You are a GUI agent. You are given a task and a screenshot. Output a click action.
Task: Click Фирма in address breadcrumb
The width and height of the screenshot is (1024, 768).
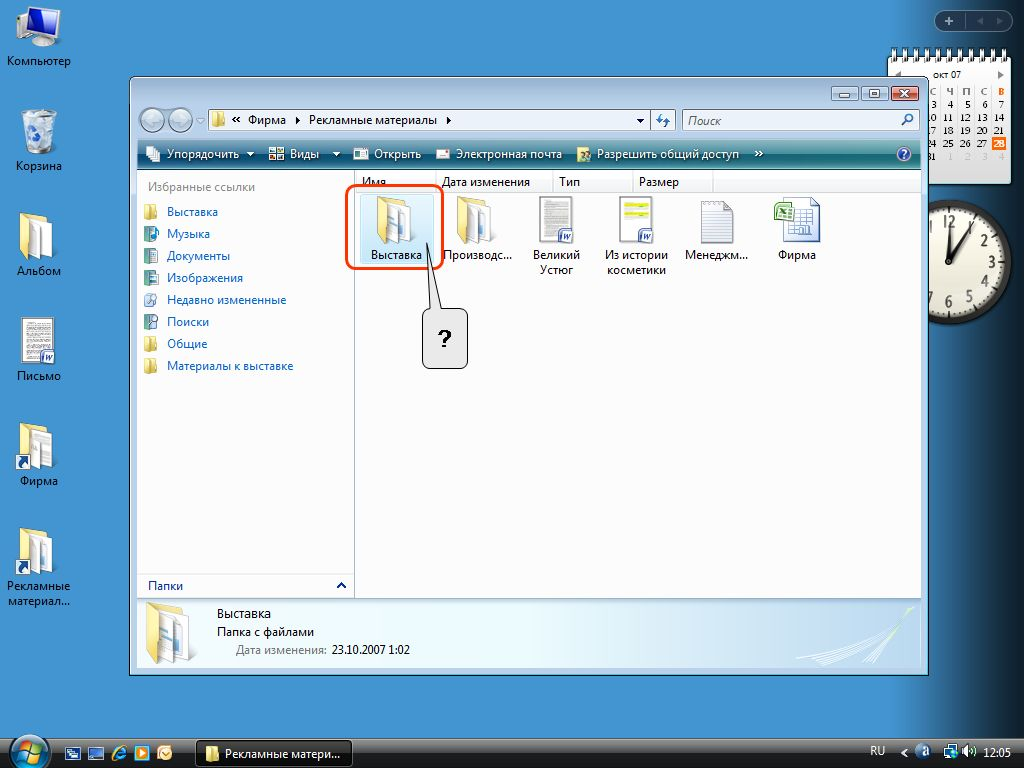pyautogui.click(x=266, y=120)
